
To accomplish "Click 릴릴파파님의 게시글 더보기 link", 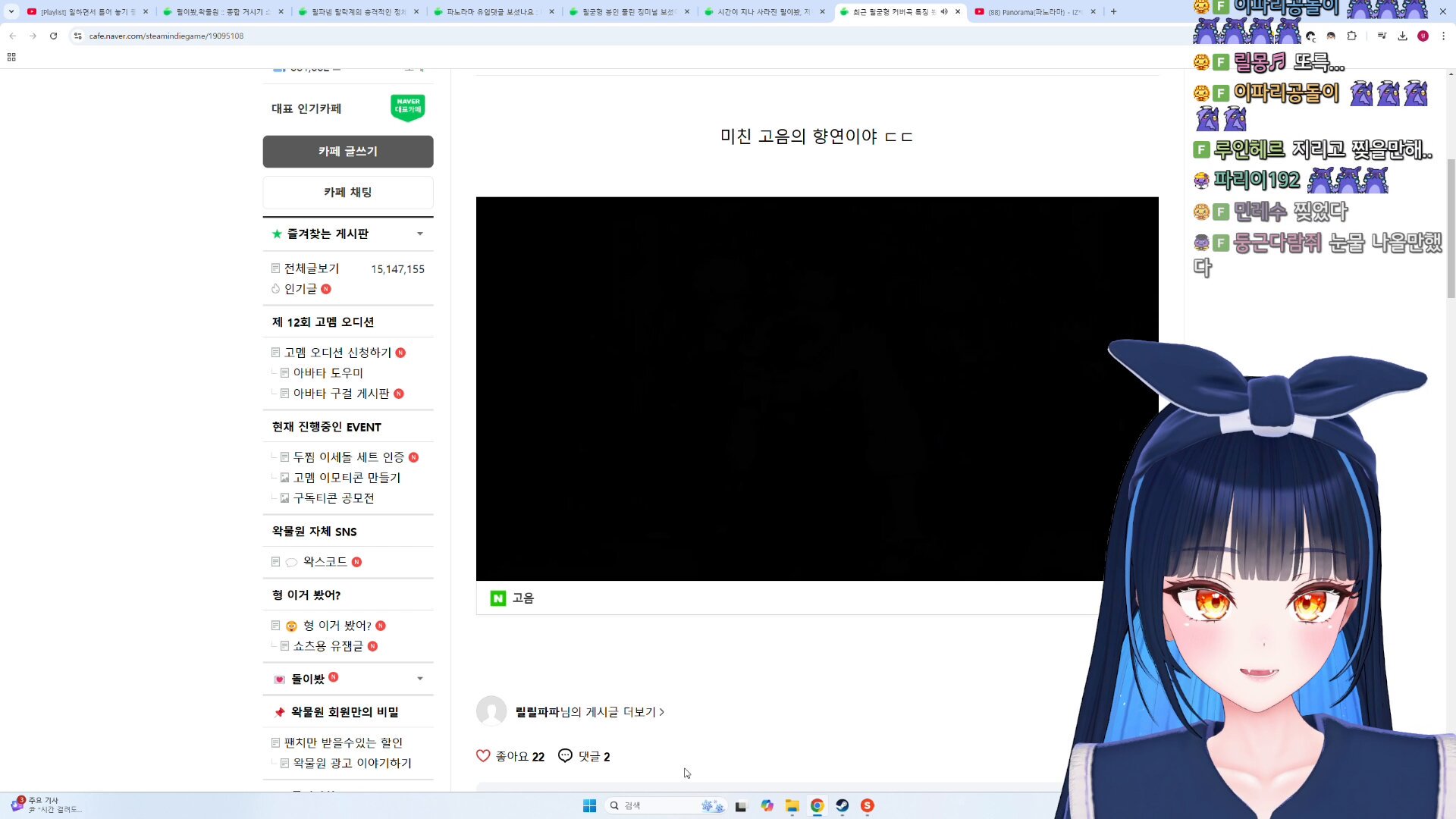I will point(589,712).
